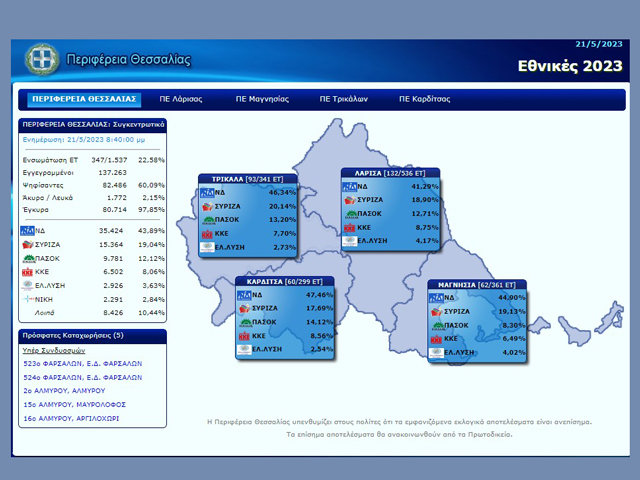Click the ΝΔ logo in the ΤΡΙΚΑΛΑ box
Screen dimensions: 640x480
pyautogui.click(x=209, y=192)
